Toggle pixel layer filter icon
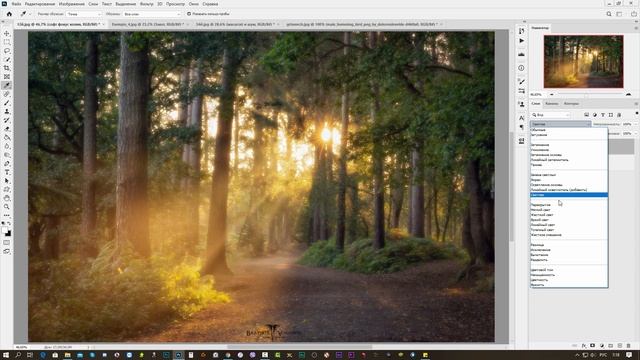 [587, 115]
